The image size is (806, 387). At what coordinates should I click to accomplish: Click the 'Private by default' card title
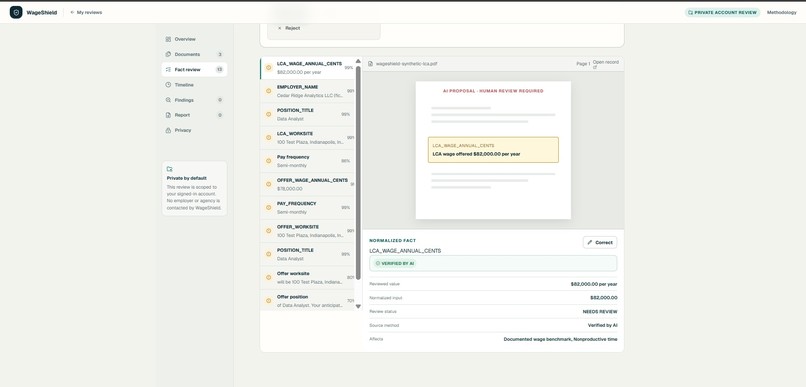[187, 178]
